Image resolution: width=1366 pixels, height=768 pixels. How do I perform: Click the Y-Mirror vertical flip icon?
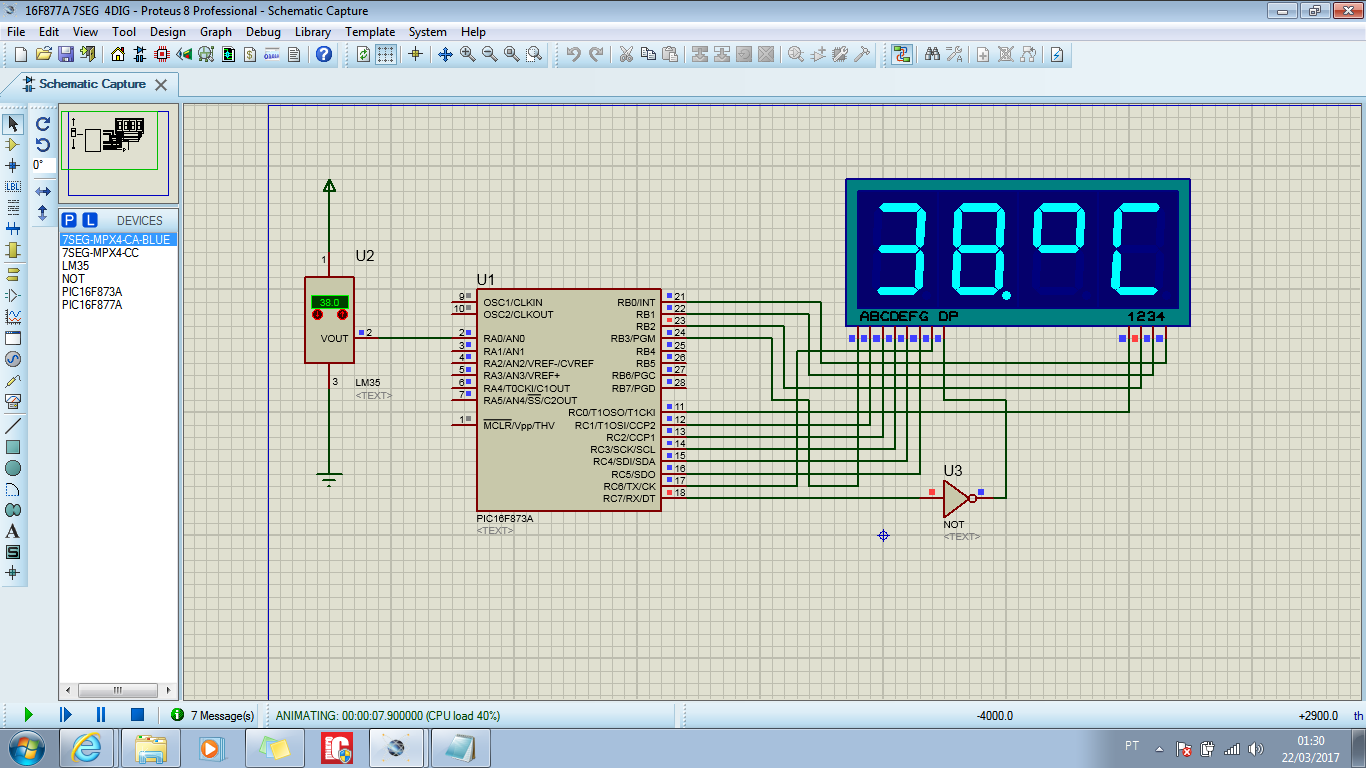43,213
